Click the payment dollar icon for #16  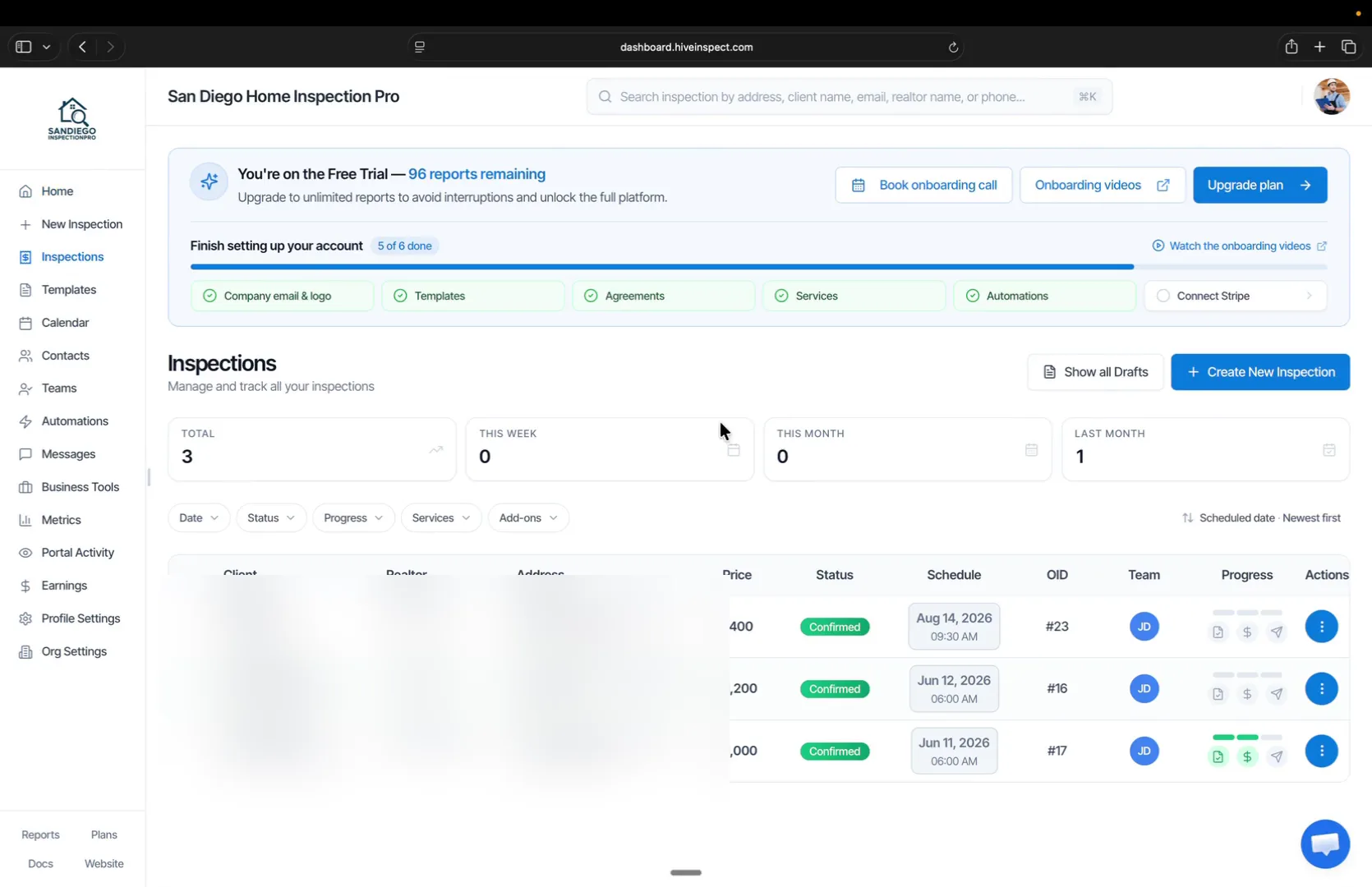pyautogui.click(x=1247, y=694)
